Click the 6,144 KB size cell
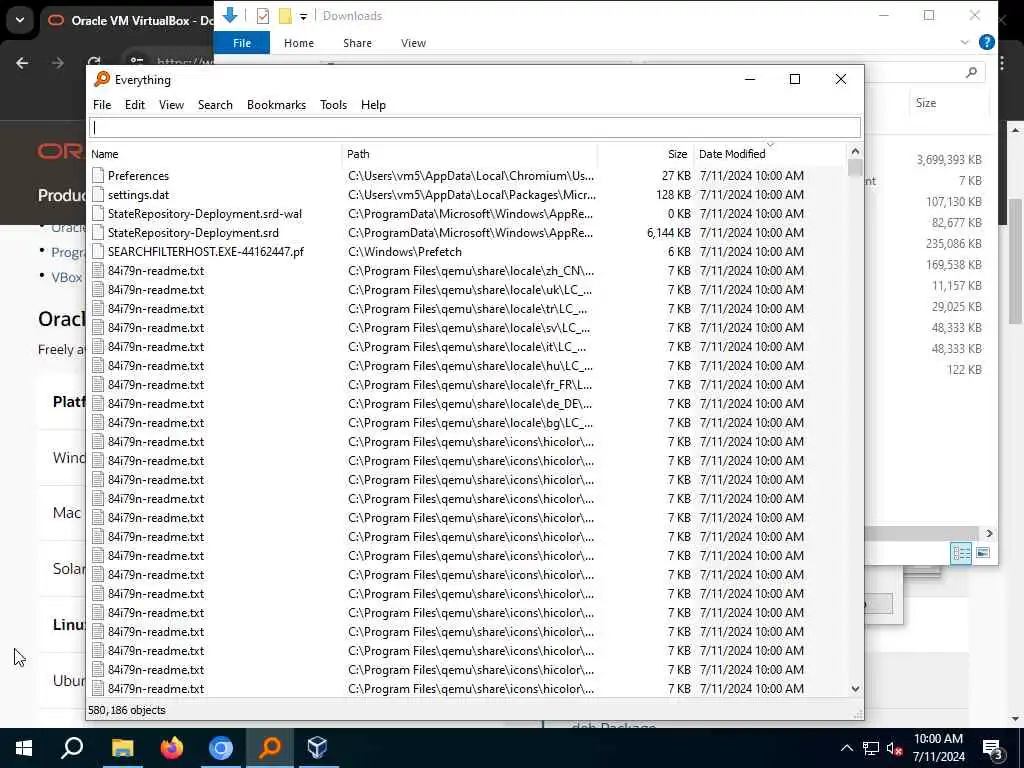 click(668, 232)
